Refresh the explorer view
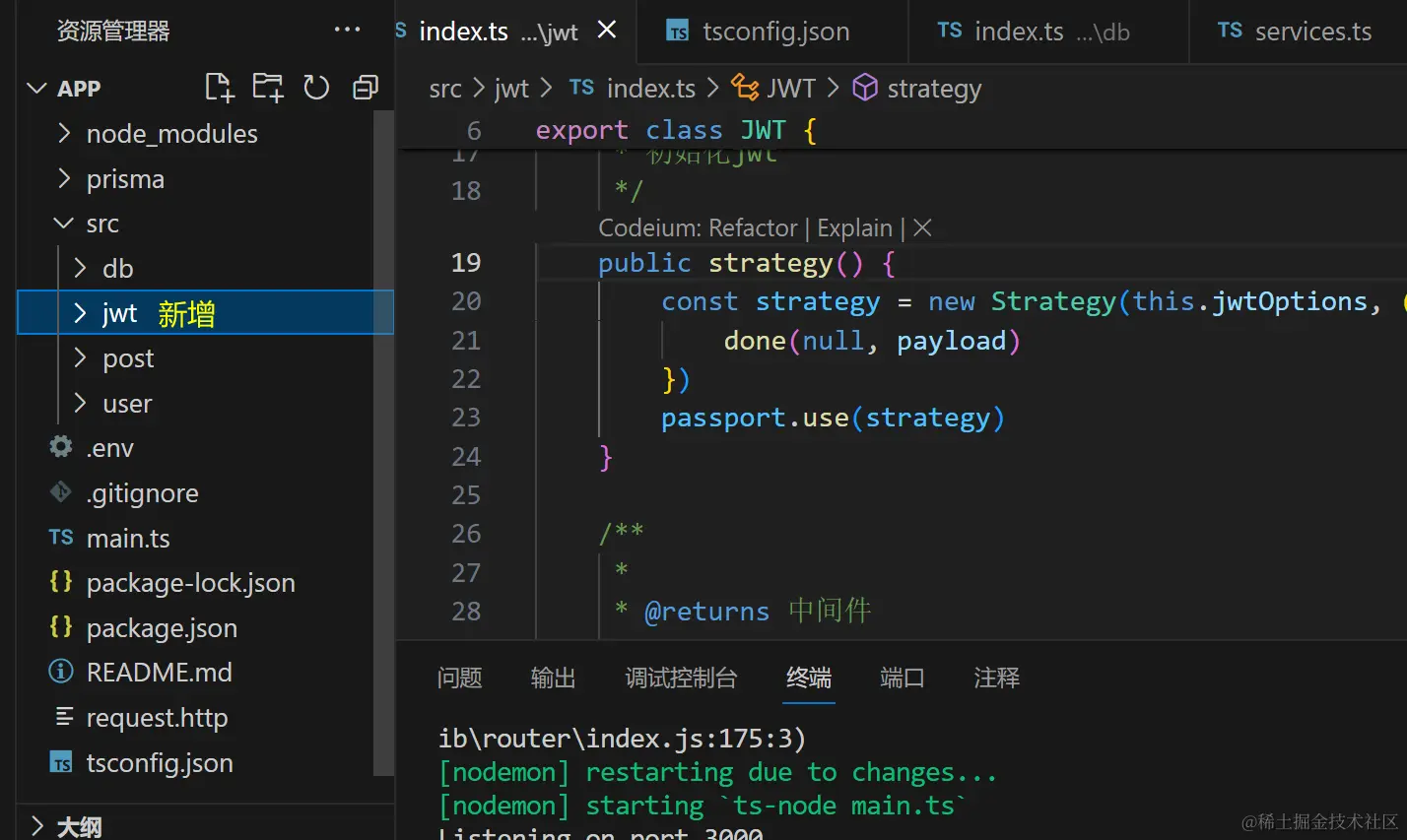 [x=316, y=87]
